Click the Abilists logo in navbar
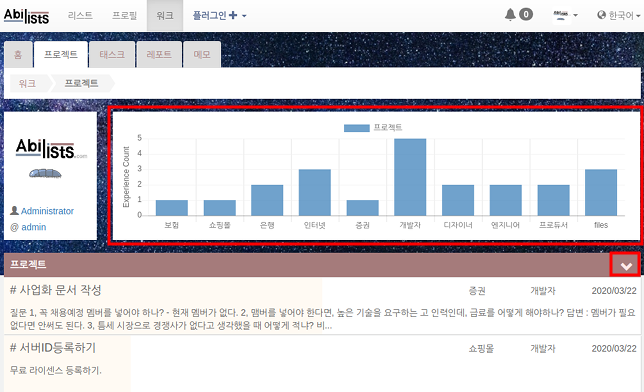Screen dimensions: 644x392 click(x=26, y=16)
